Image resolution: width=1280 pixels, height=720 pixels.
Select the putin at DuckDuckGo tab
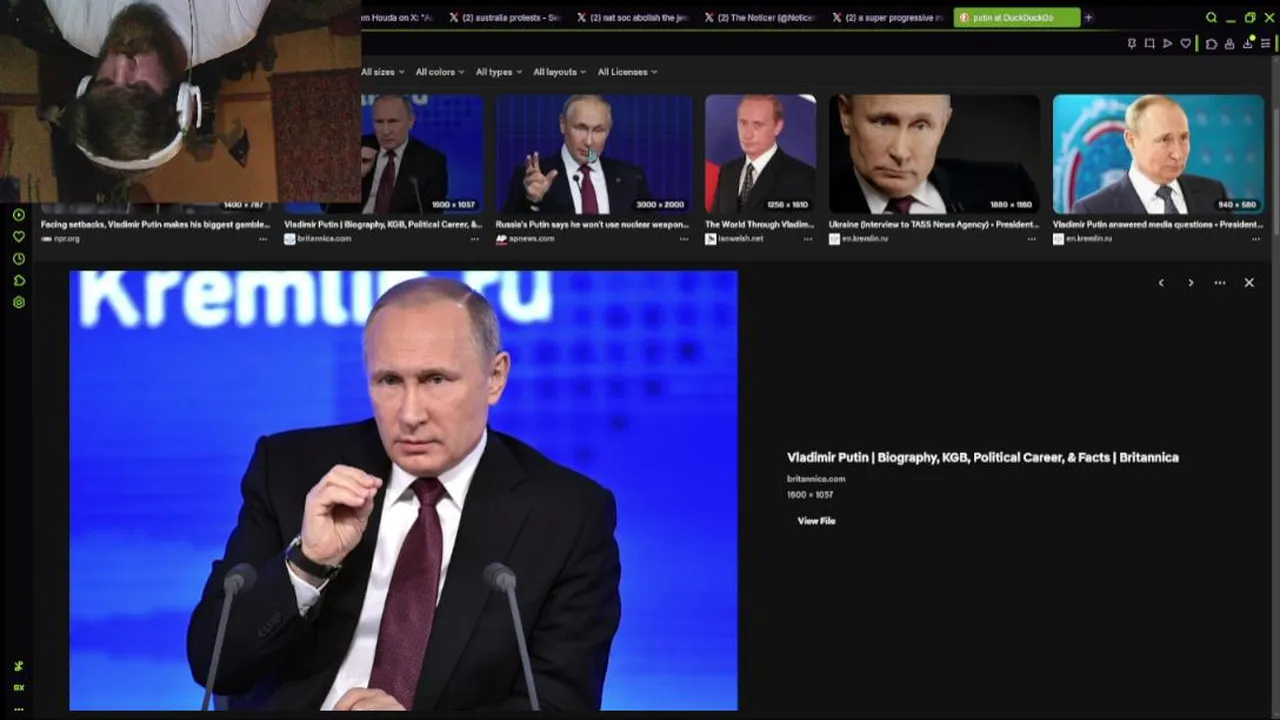click(x=1016, y=18)
